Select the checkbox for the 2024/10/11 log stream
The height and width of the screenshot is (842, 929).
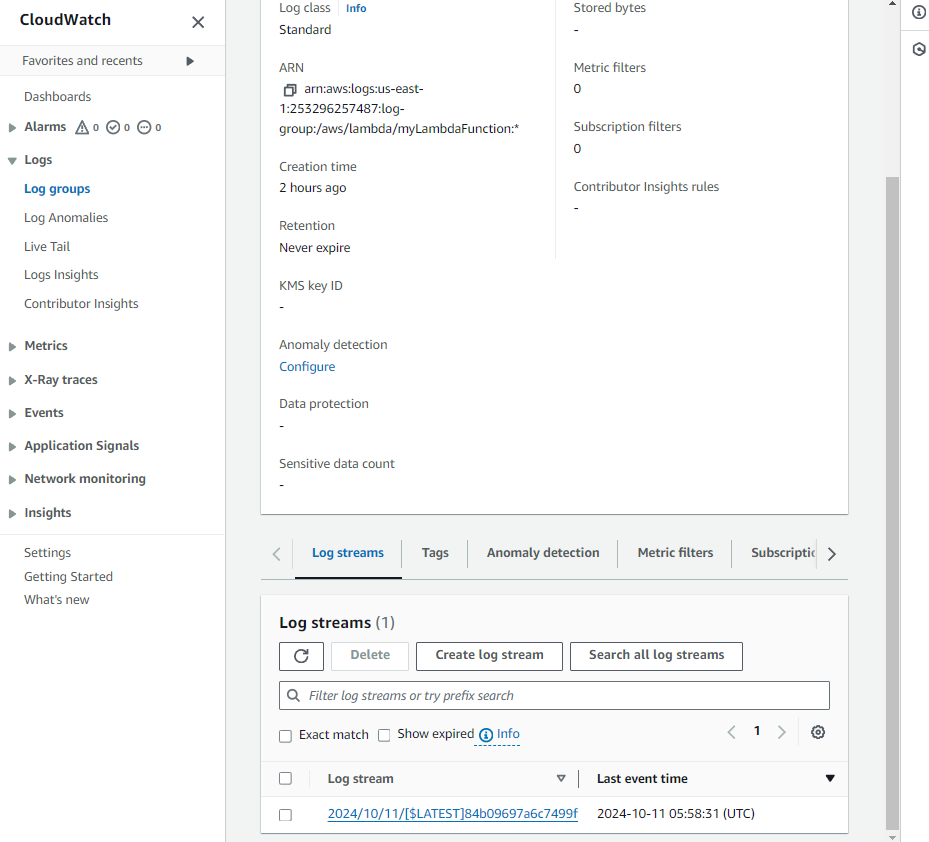tap(286, 814)
